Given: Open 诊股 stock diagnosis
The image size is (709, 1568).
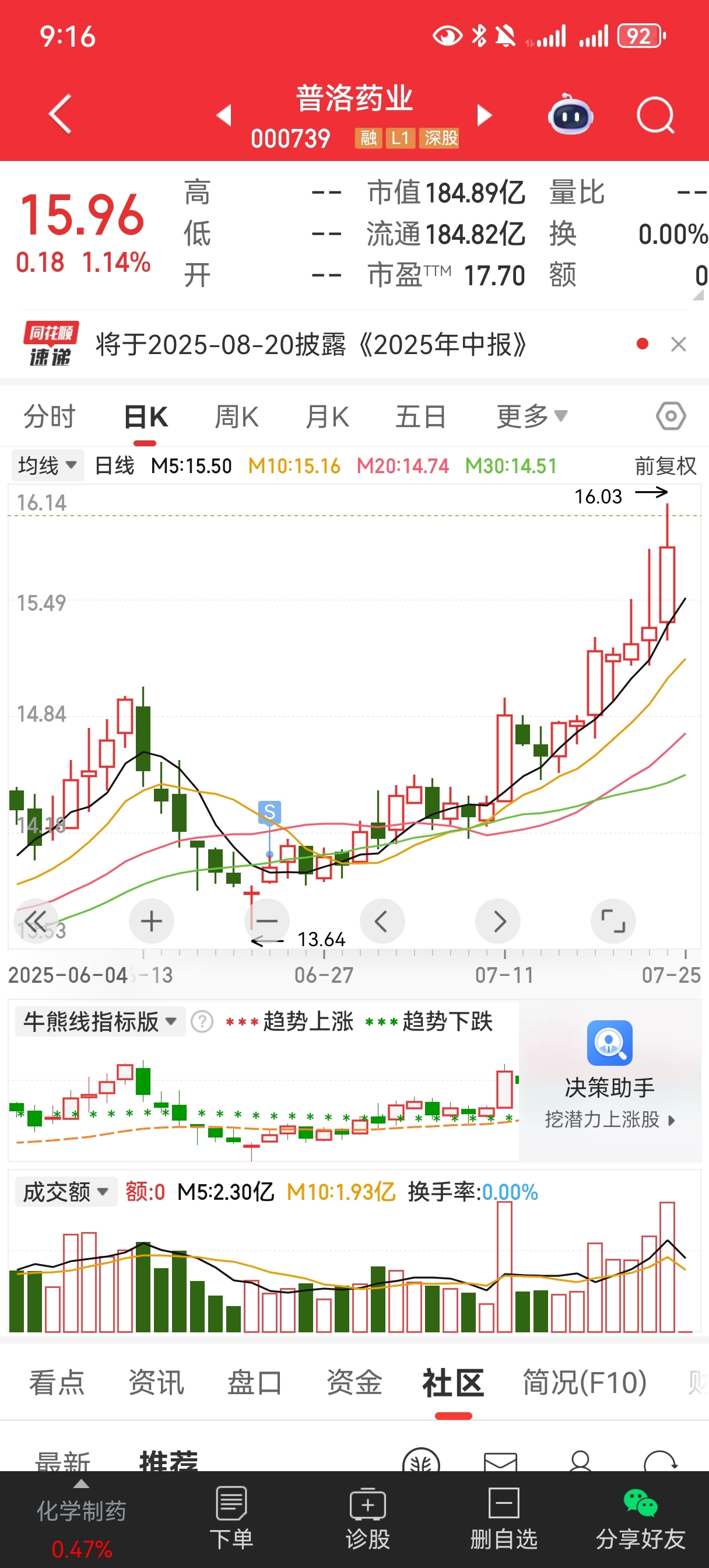Looking at the screenshot, I should 367,1517.
